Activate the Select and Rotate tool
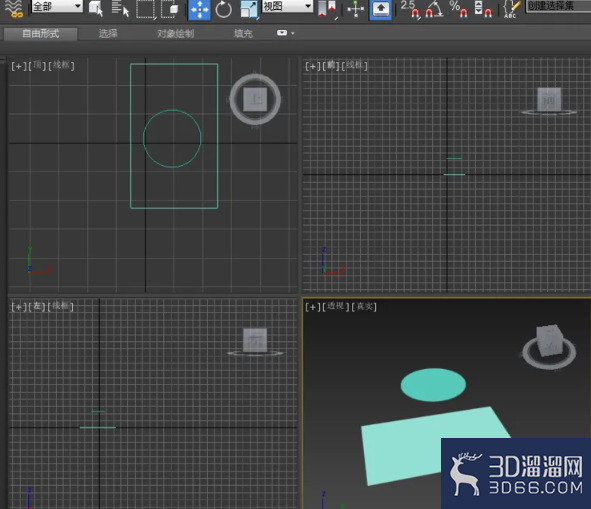The height and width of the screenshot is (509, 591). [224, 9]
